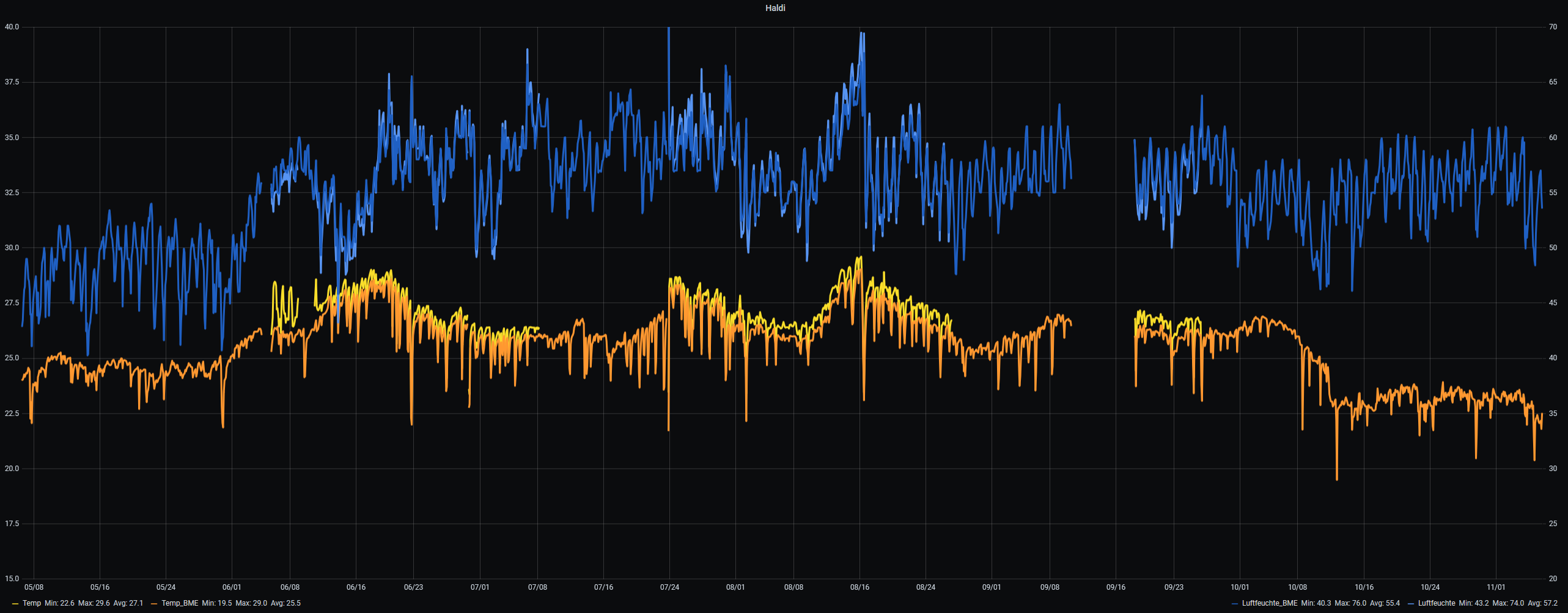Click the 07/01 date label on the time axis
The height and width of the screenshot is (613, 1568).
click(x=480, y=587)
